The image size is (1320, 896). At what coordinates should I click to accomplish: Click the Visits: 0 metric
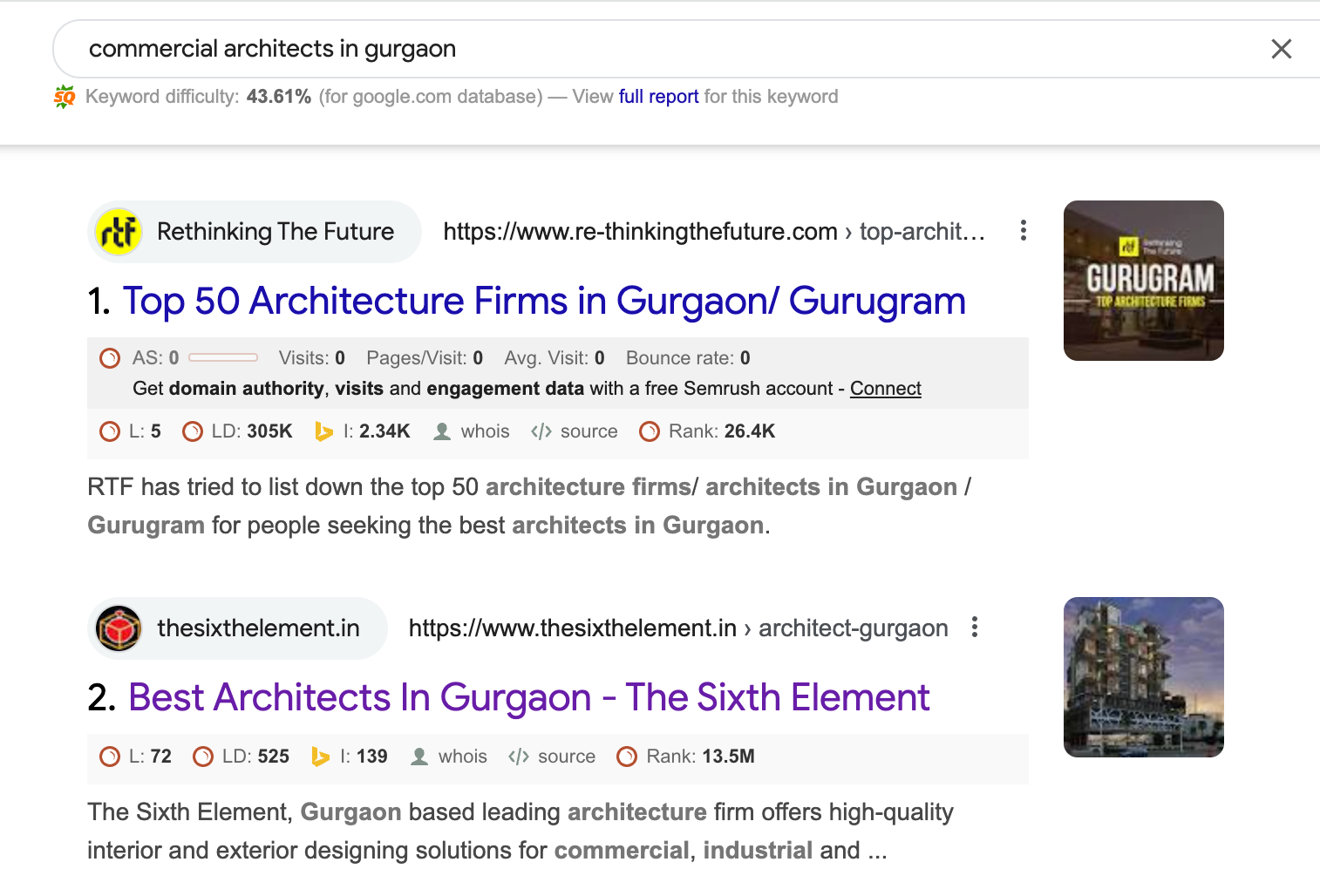312,358
